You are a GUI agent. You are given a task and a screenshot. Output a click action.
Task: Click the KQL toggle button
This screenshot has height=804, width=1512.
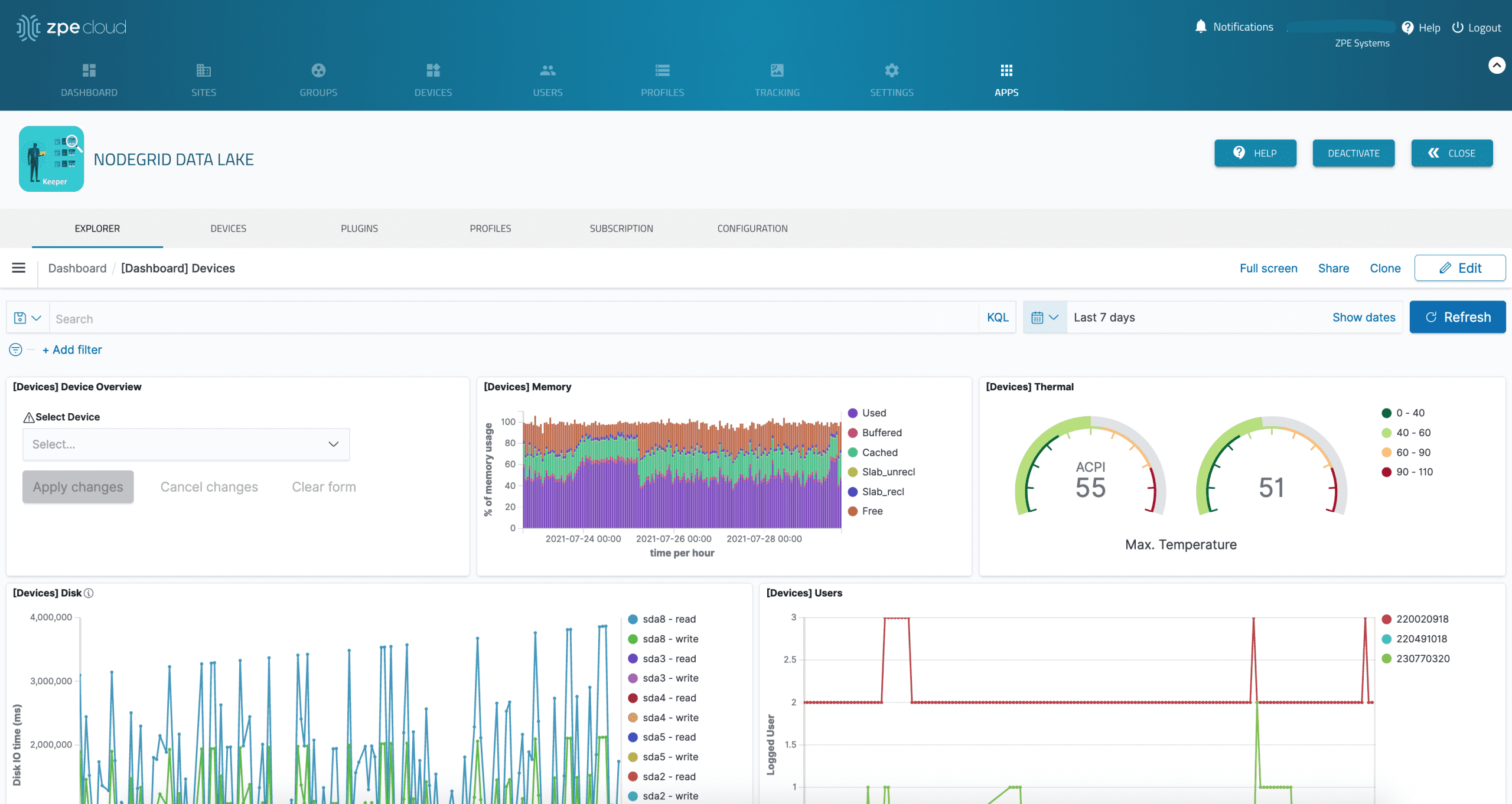997,317
